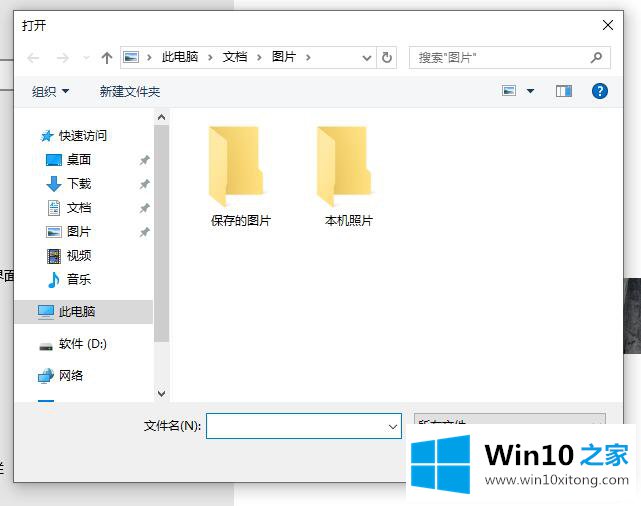This screenshot has width=641, height=506.
Task: Open help with the question mark
Action: tap(600, 91)
